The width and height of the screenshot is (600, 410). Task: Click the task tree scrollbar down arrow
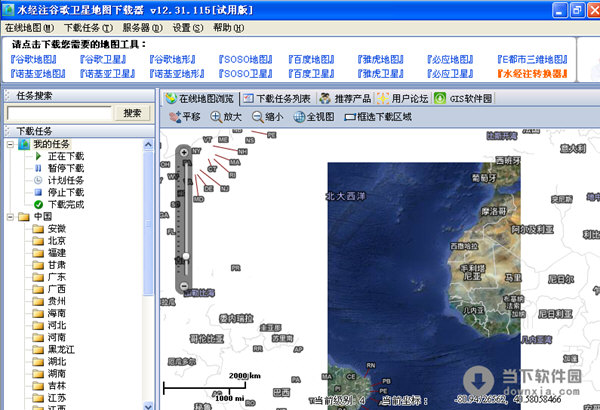[x=148, y=406]
